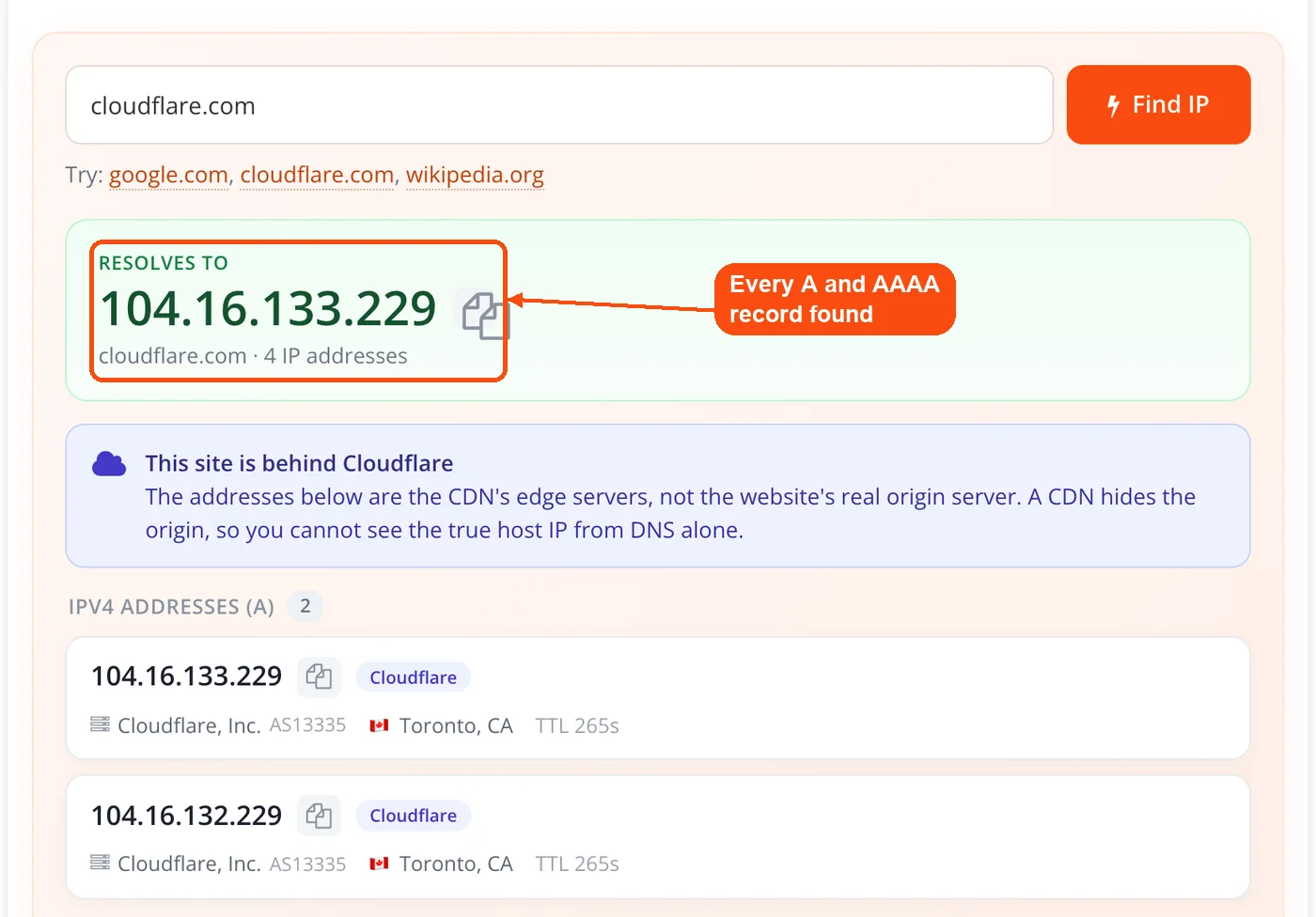Copy the large resolved IP 104.16.133.229

(484, 314)
